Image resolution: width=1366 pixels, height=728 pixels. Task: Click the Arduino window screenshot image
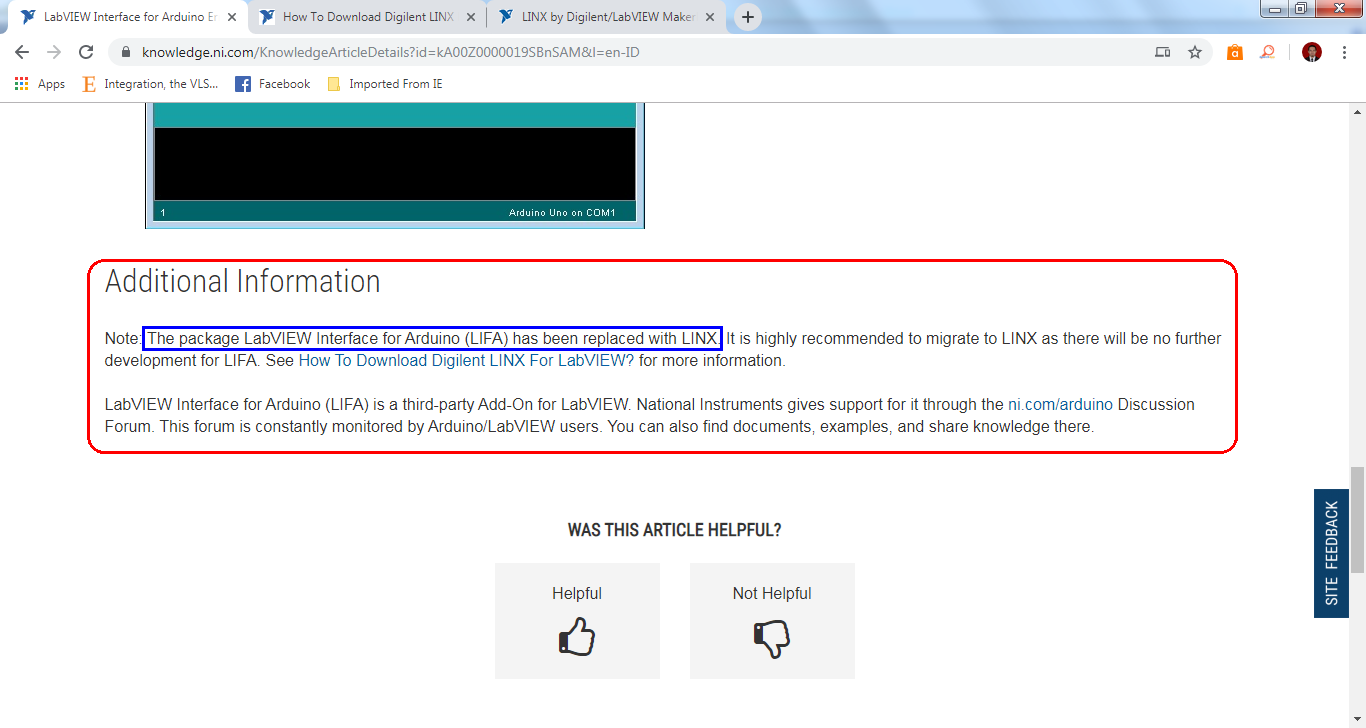point(395,165)
